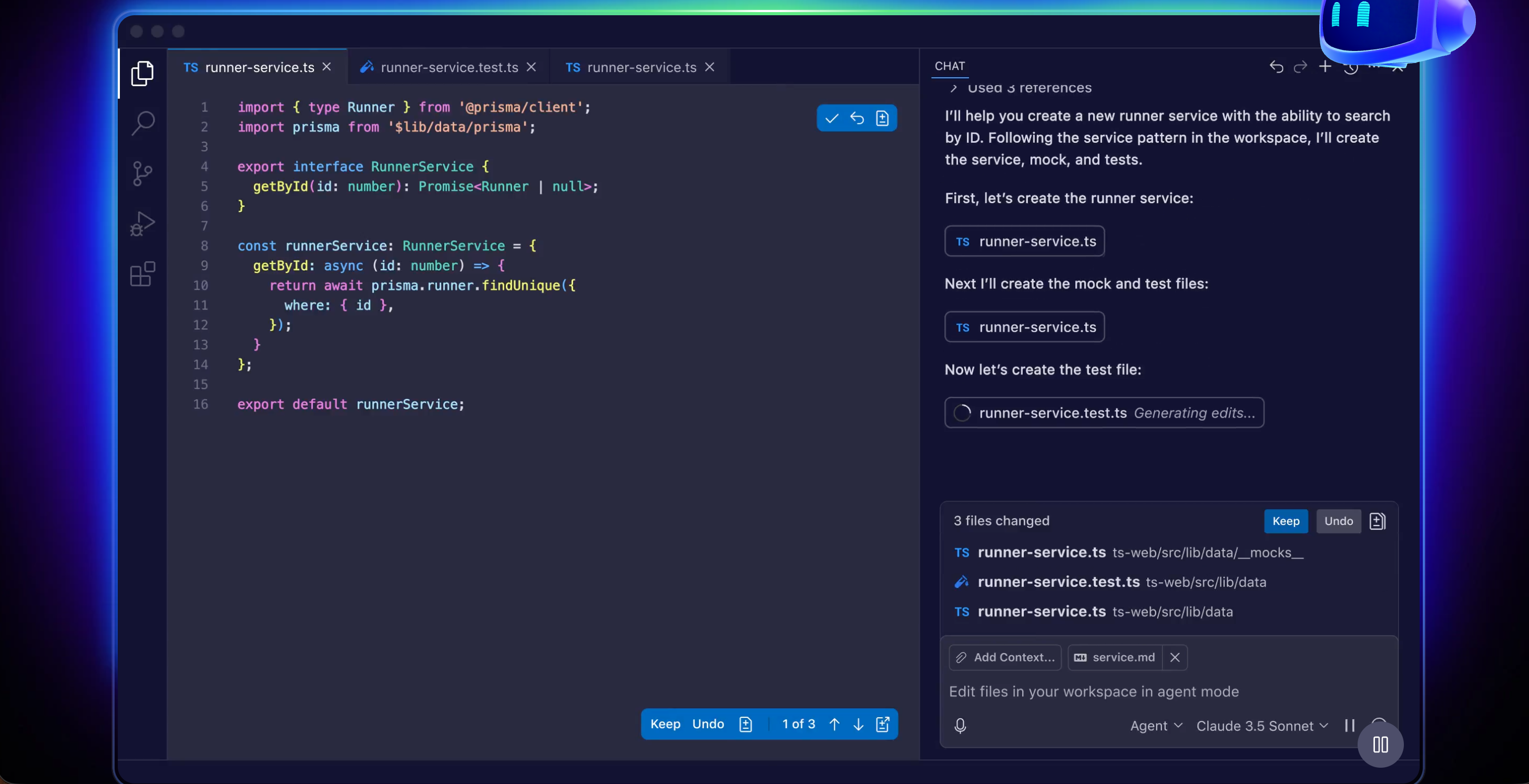Keep all 3 changed files
Image resolution: width=1529 pixels, height=784 pixels.
pyautogui.click(x=1285, y=521)
